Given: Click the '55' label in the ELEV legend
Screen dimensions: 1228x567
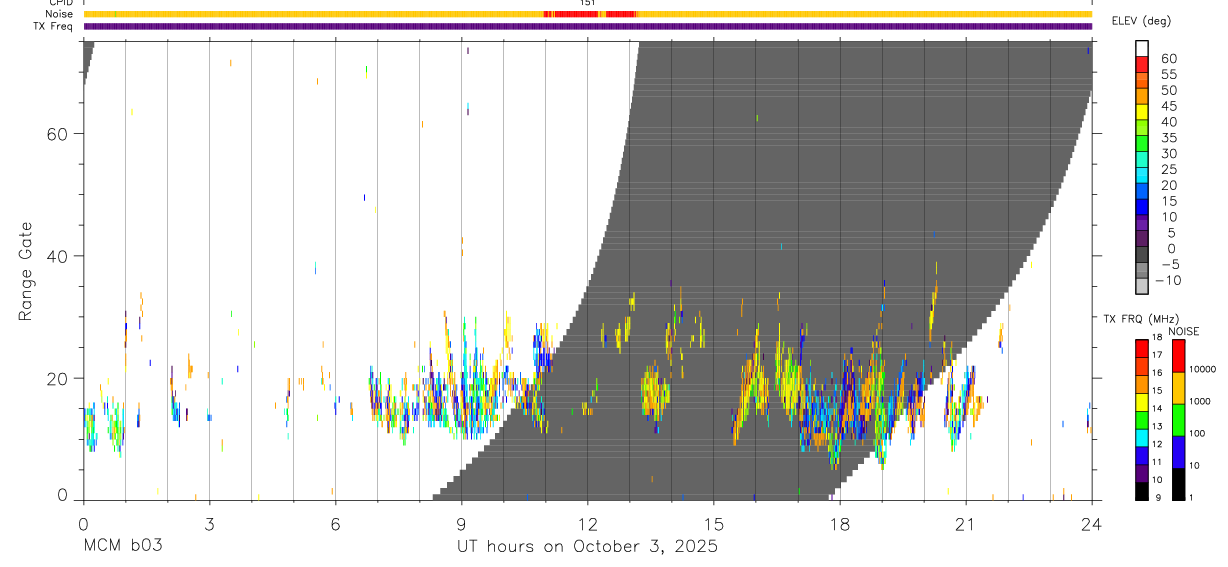Looking at the screenshot, I should pyautogui.click(x=1168, y=75).
